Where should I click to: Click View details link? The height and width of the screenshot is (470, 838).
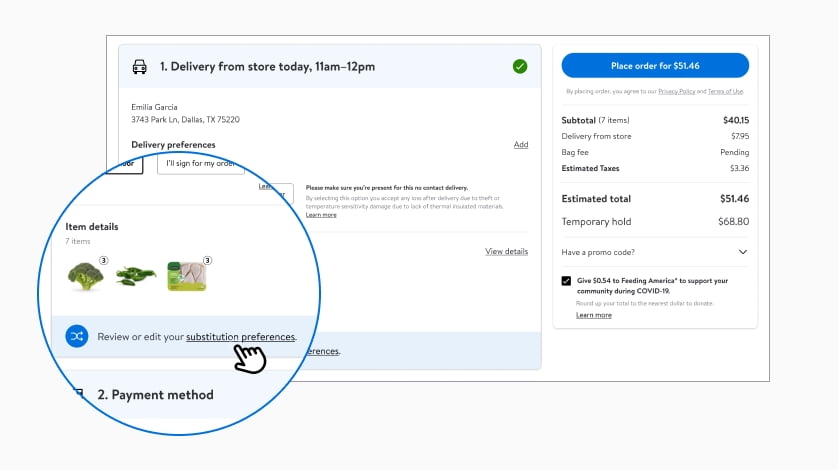pos(506,251)
